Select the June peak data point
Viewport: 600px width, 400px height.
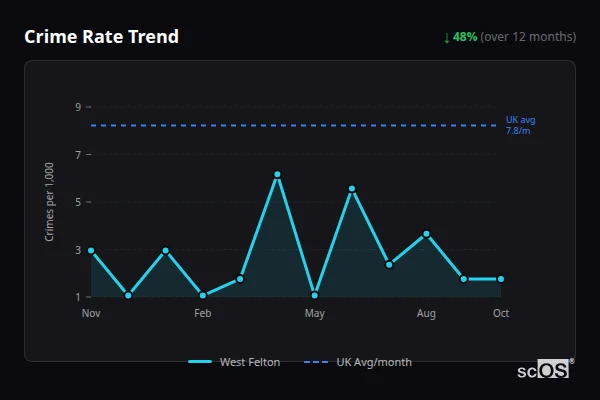tap(352, 189)
